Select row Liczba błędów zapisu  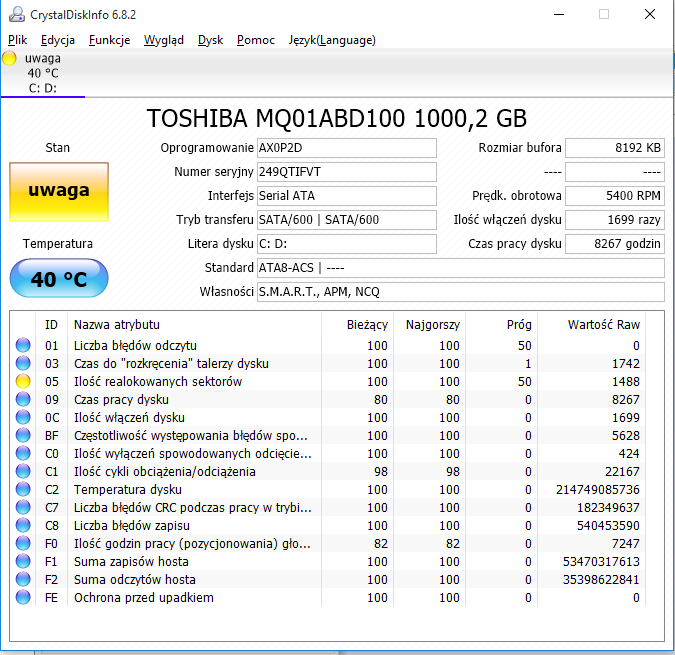[x=327, y=525]
